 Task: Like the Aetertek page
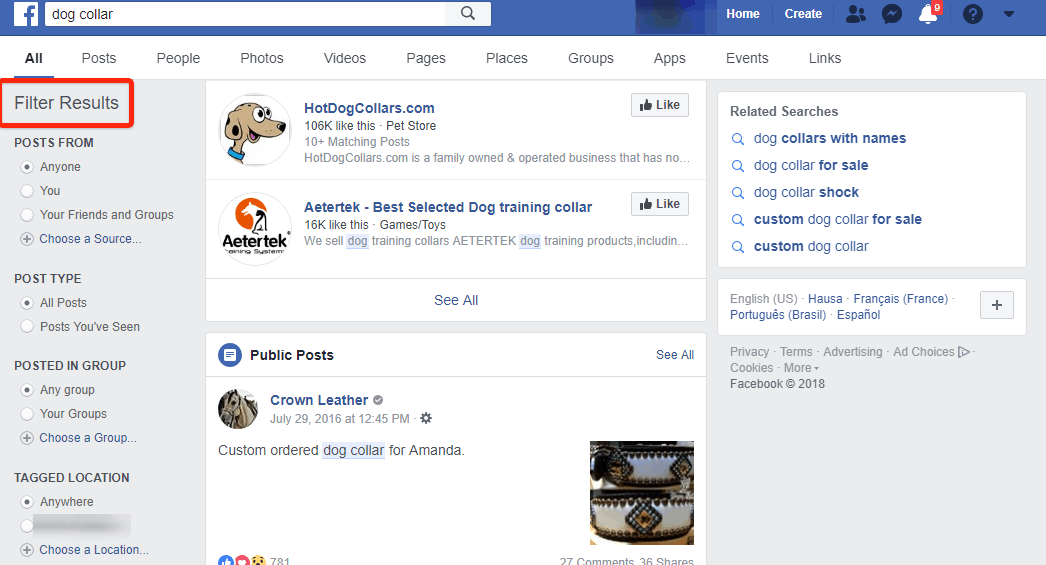click(x=660, y=204)
